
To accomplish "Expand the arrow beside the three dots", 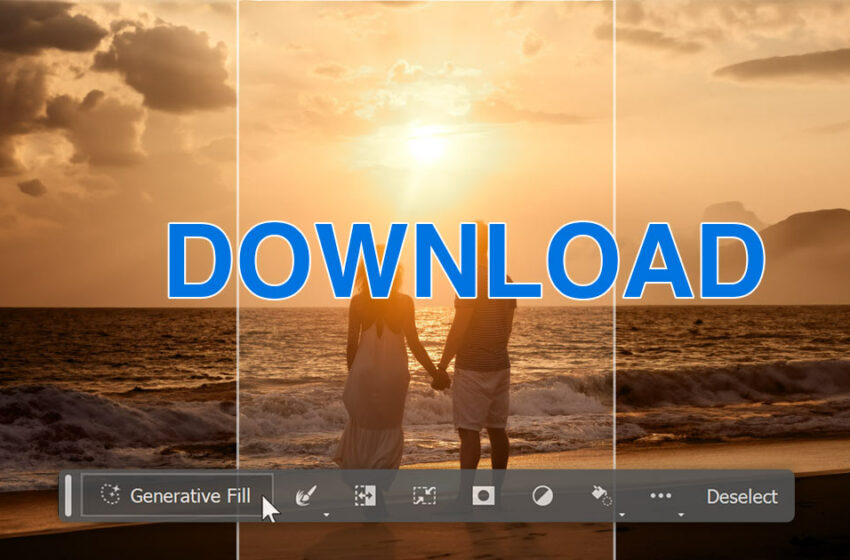I will tap(680, 514).
